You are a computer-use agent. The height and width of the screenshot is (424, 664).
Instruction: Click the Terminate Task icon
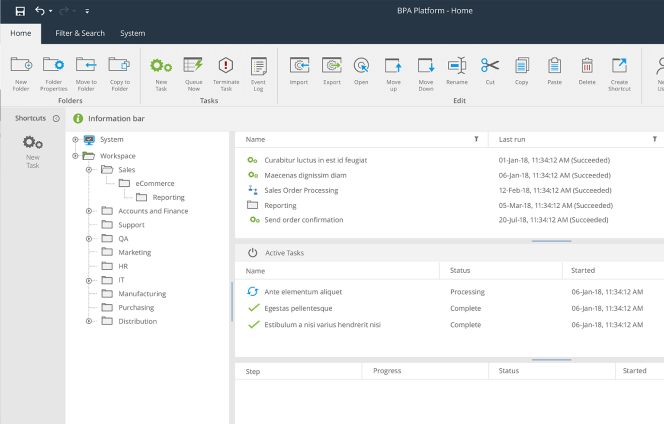point(226,66)
